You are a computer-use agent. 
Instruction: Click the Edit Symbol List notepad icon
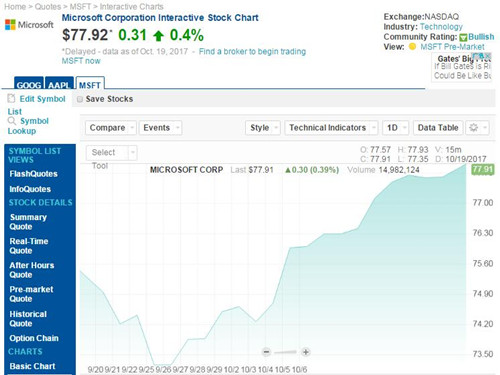point(11,98)
